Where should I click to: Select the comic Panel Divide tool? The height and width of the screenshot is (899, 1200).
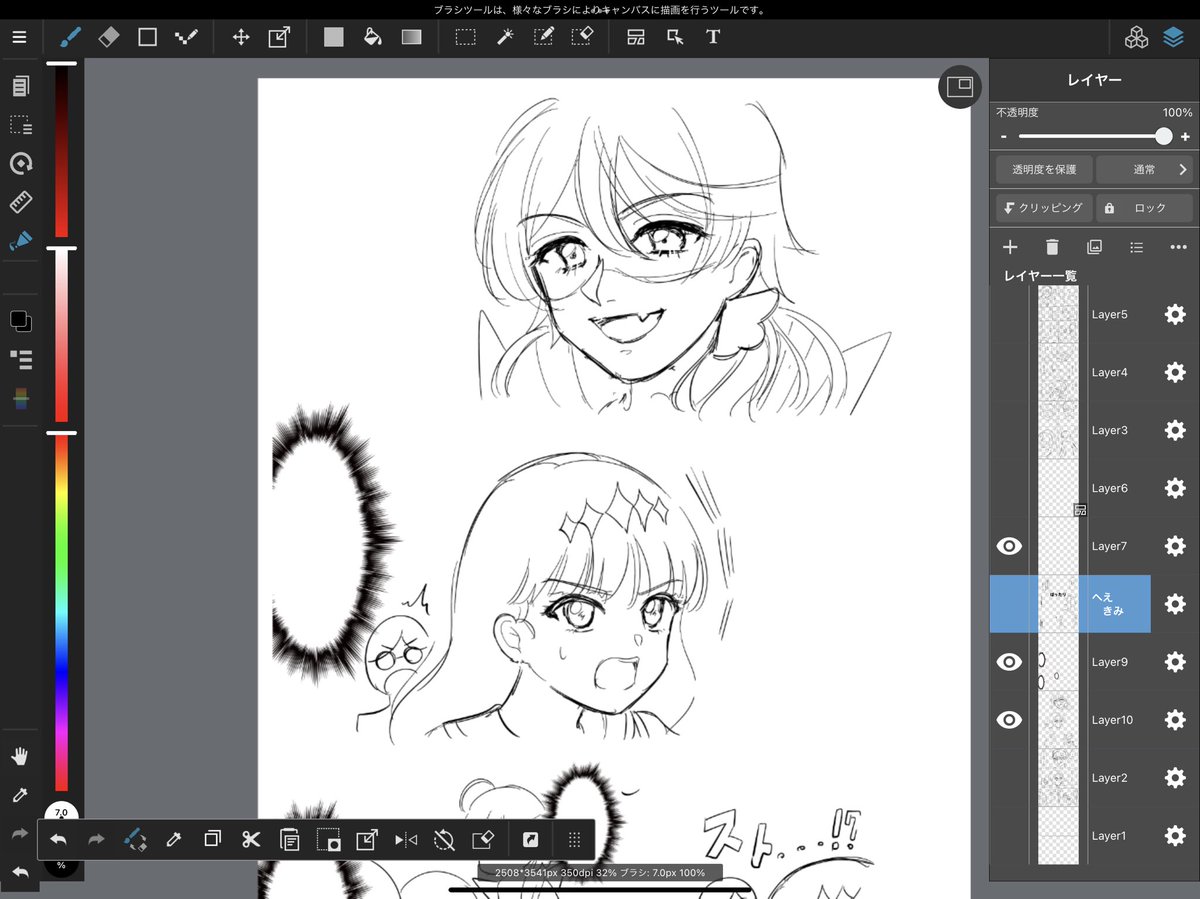coord(636,37)
